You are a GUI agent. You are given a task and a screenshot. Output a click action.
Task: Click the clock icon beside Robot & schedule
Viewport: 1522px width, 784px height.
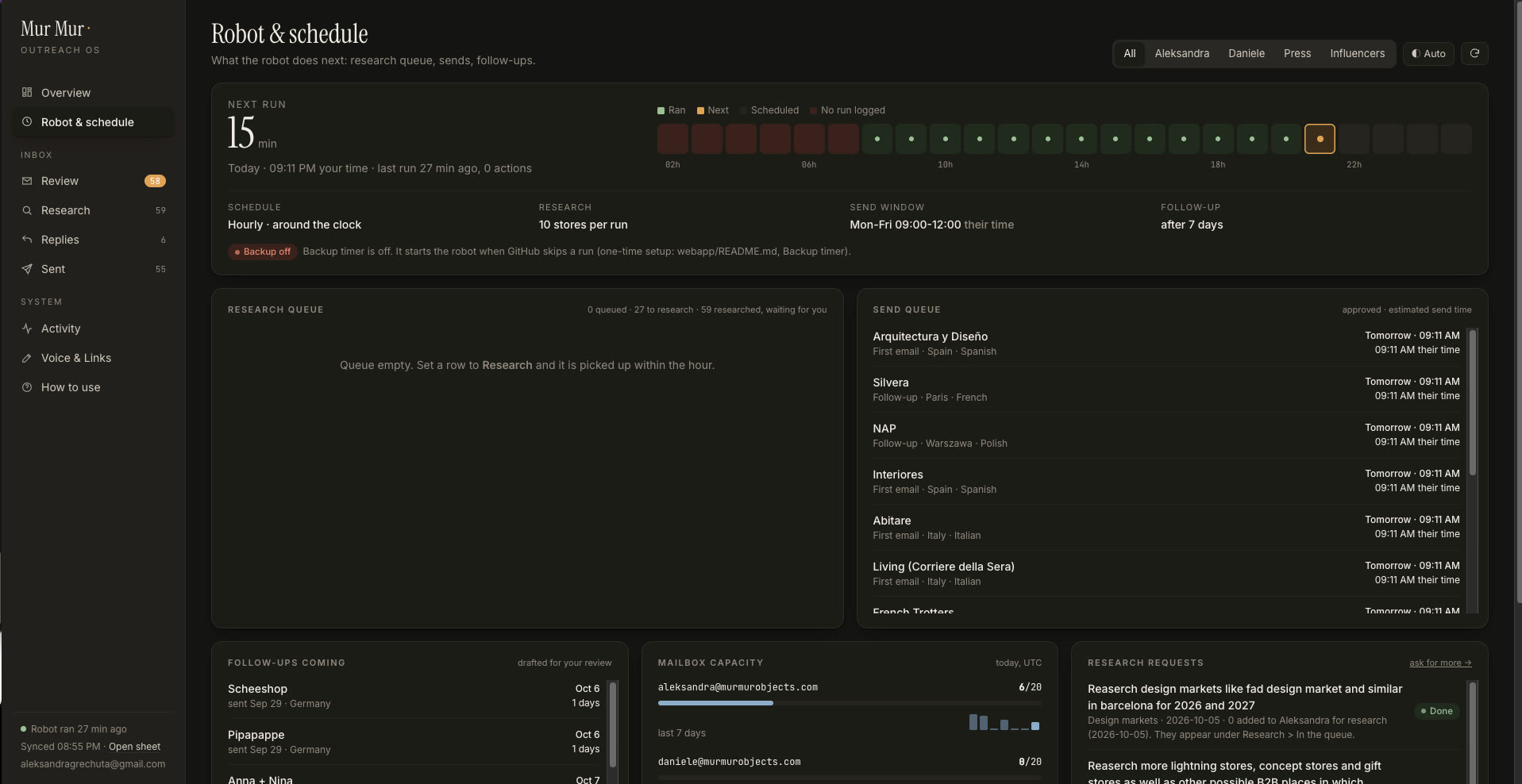pos(27,121)
